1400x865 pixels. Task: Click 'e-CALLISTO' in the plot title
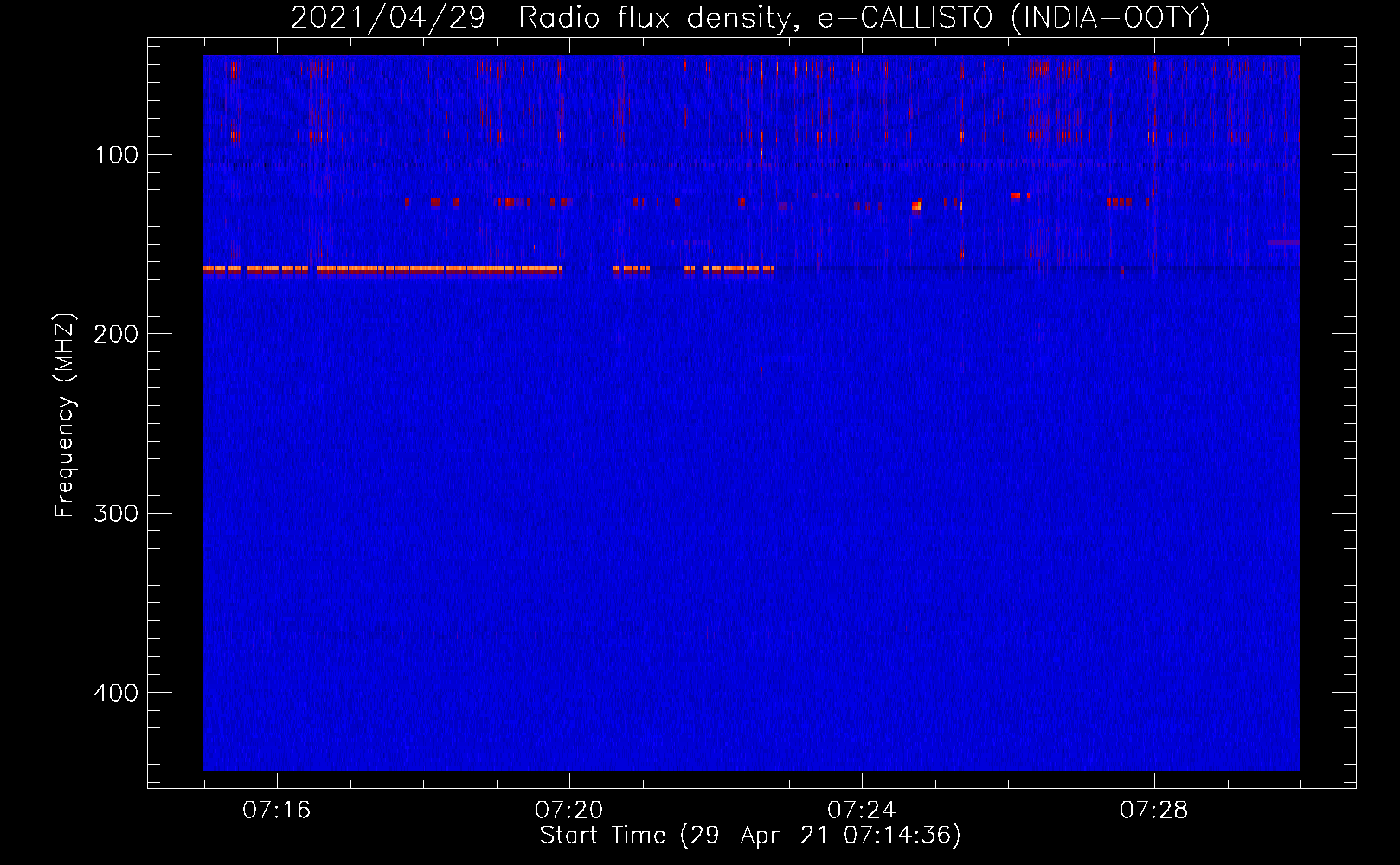(904, 18)
